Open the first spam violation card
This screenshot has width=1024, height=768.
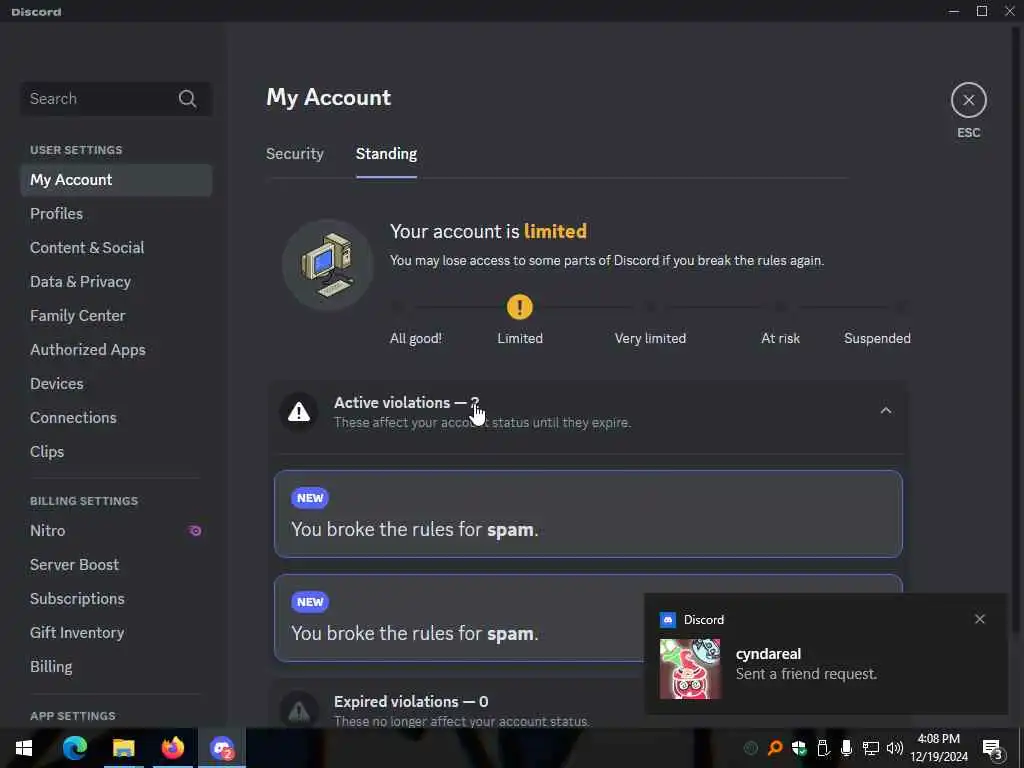coord(588,514)
